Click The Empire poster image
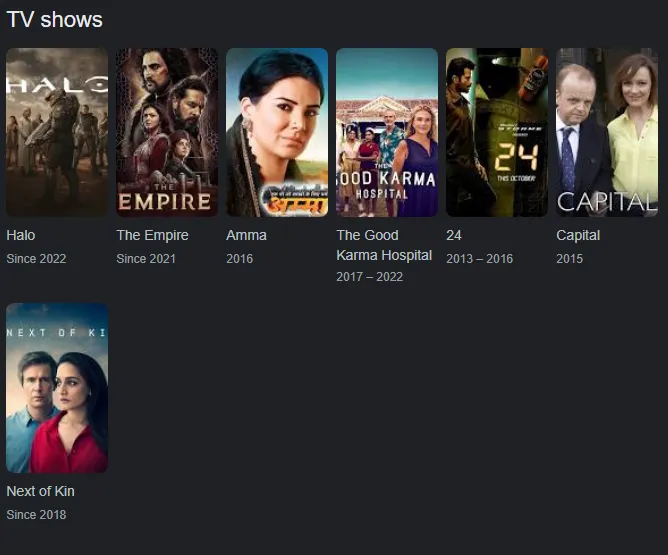The image size is (668, 555). pos(167,132)
